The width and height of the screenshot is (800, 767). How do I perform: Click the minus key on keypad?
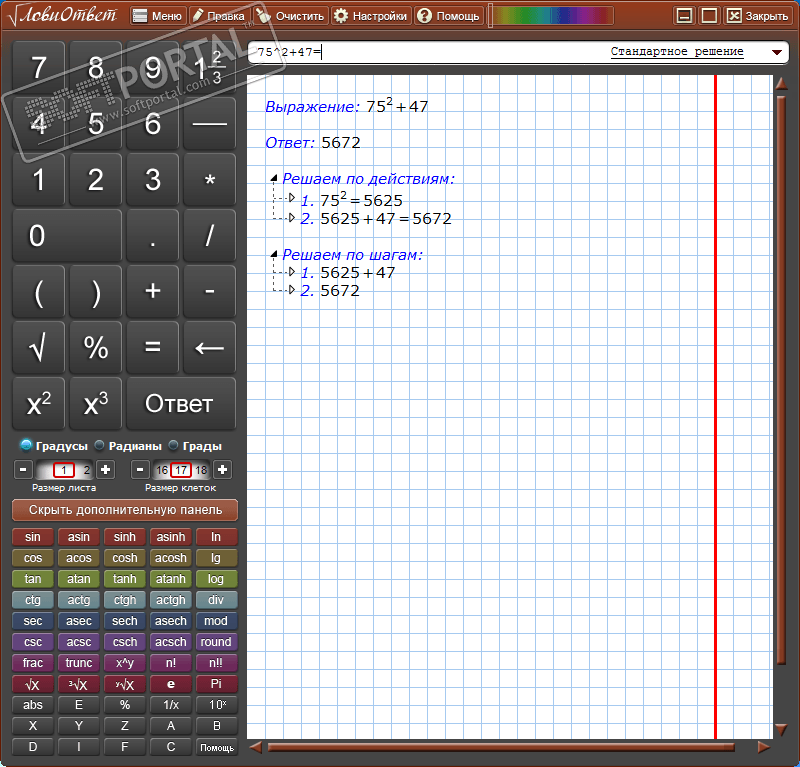point(209,291)
